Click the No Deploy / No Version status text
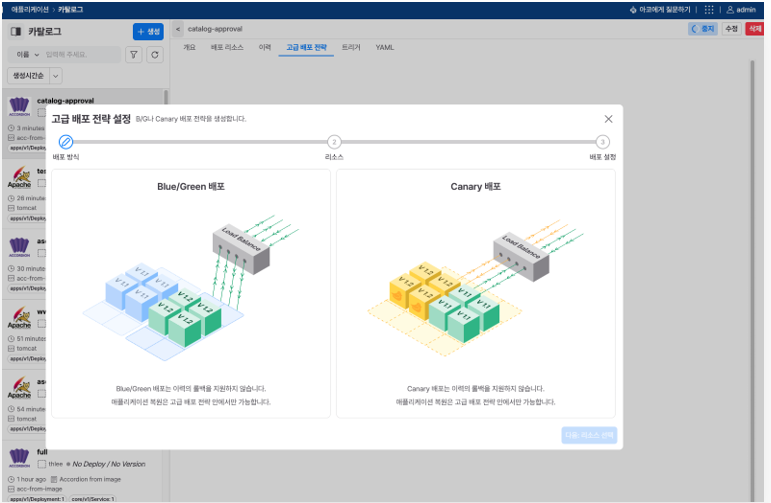The width and height of the screenshot is (771, 503). tap(109, 464)
